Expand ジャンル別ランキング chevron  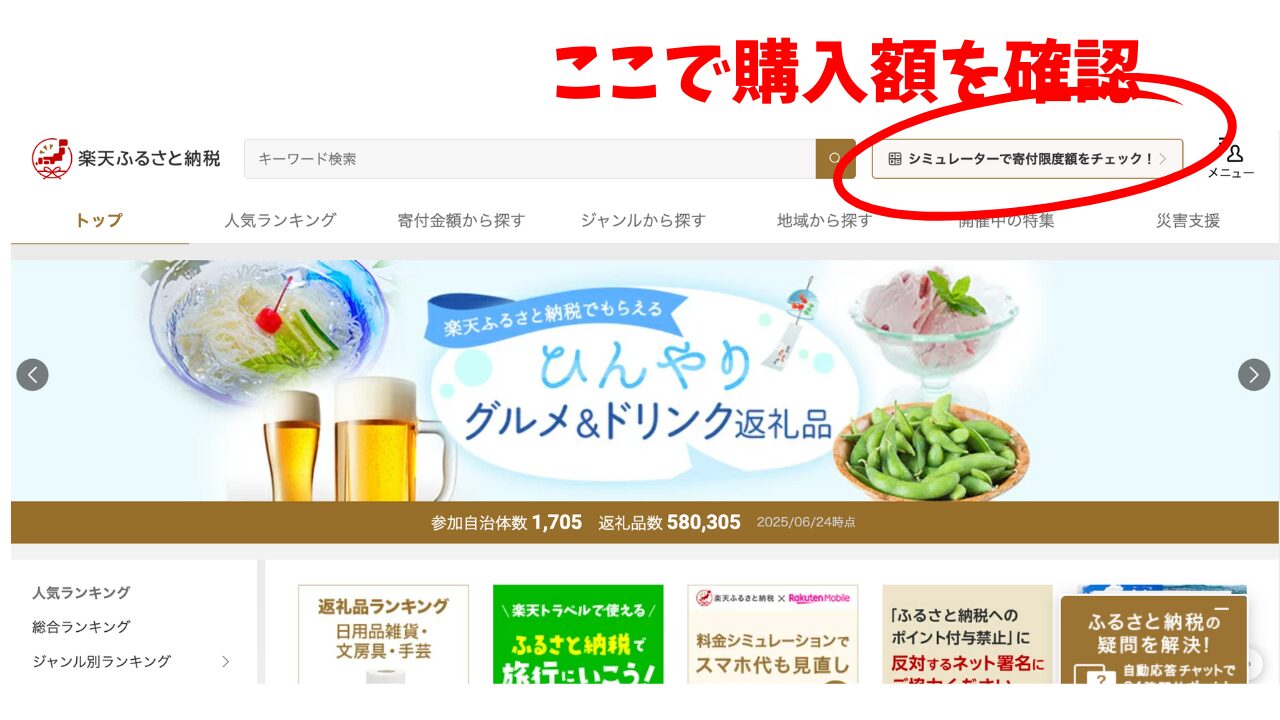225,661
